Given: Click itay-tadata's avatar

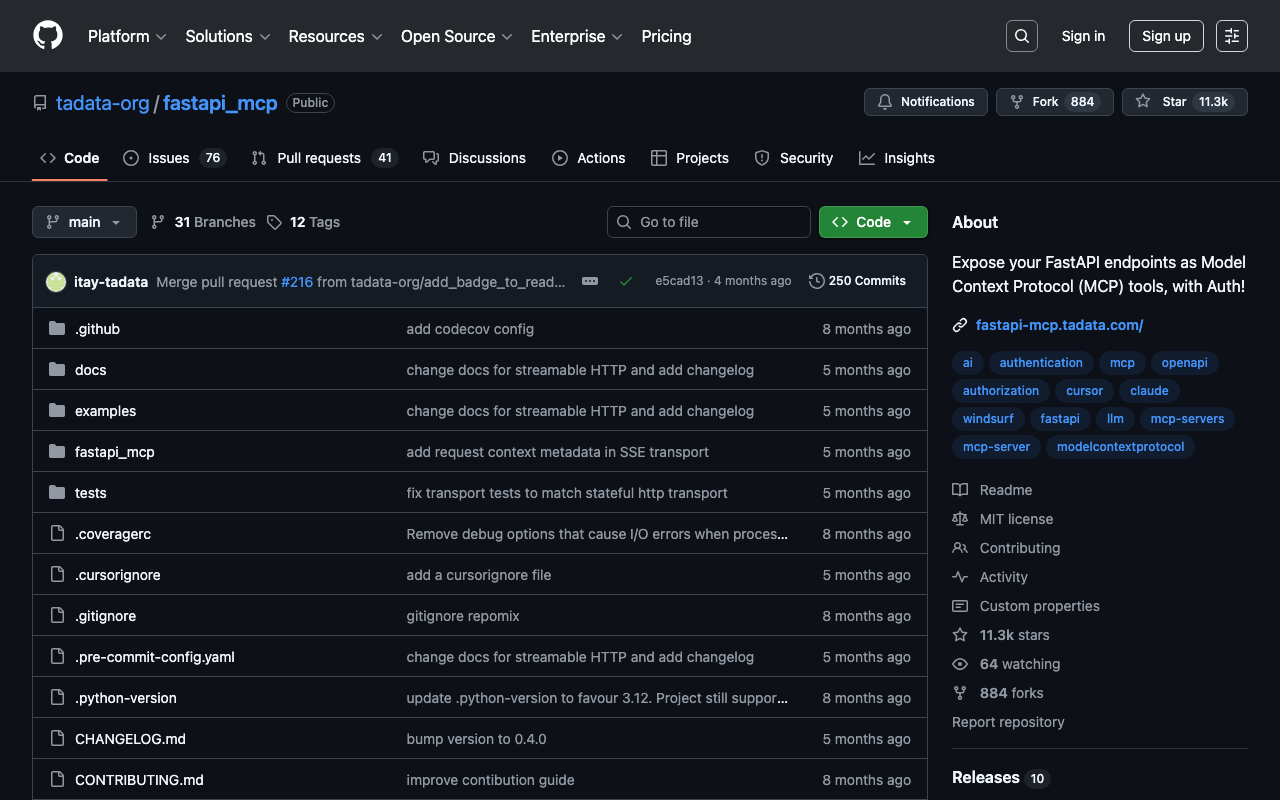Looking at the screenshot, I should 56,282.
